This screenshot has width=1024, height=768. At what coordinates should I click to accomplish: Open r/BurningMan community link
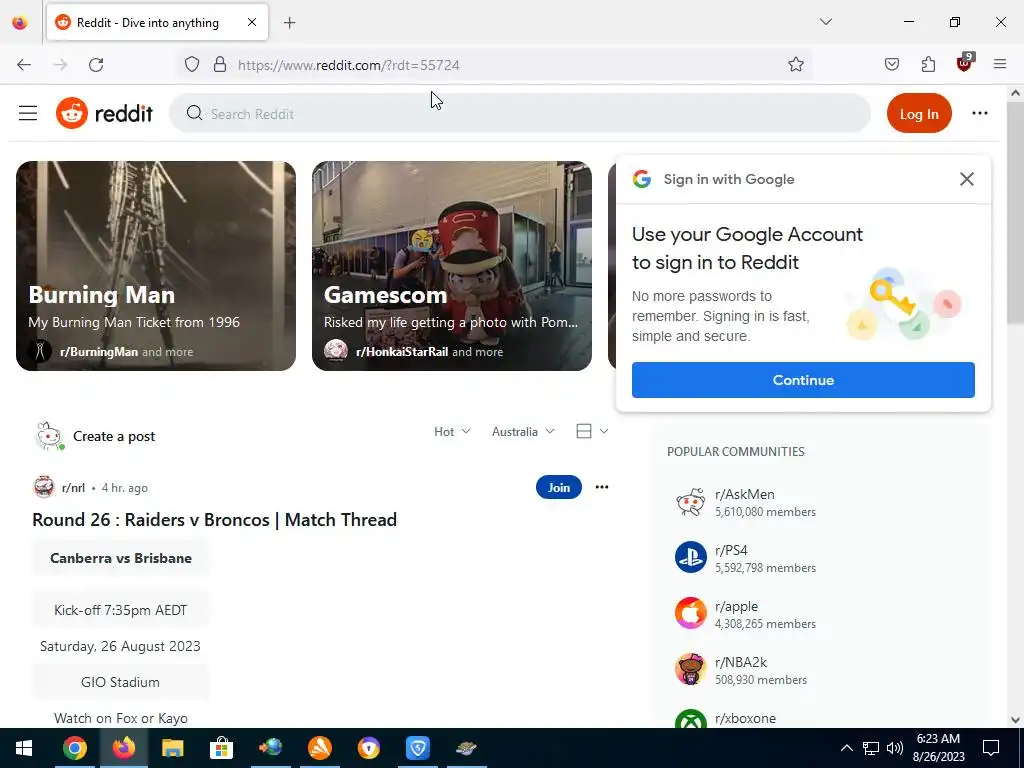pos(99,352)
